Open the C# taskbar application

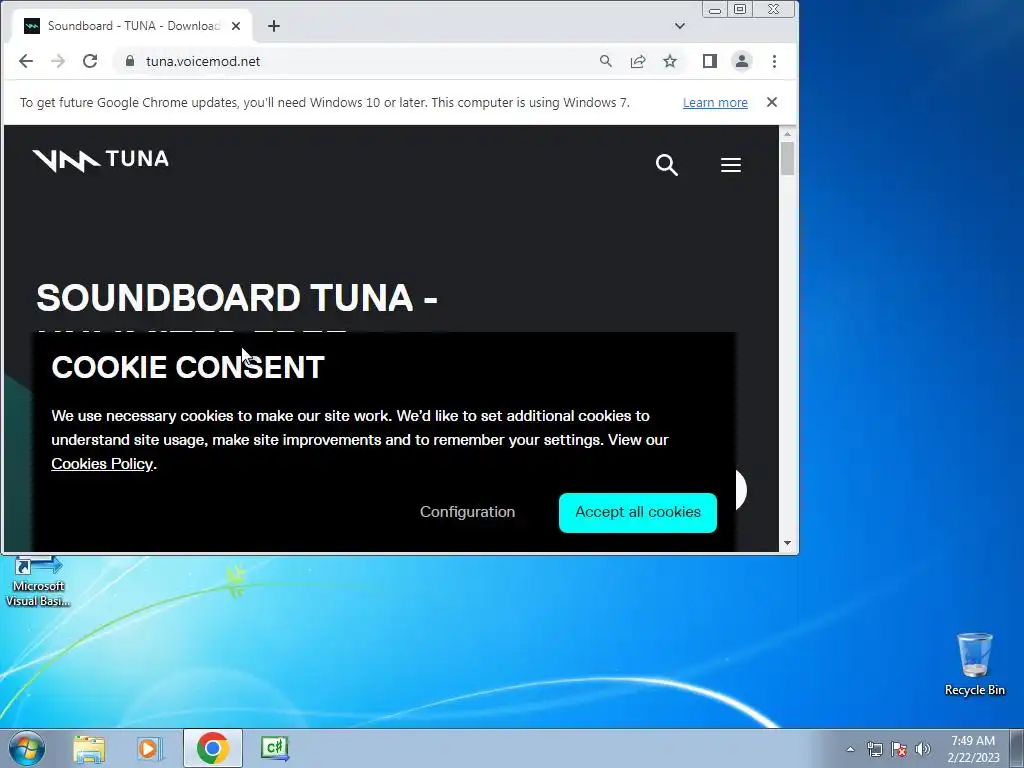coord(275,748)
